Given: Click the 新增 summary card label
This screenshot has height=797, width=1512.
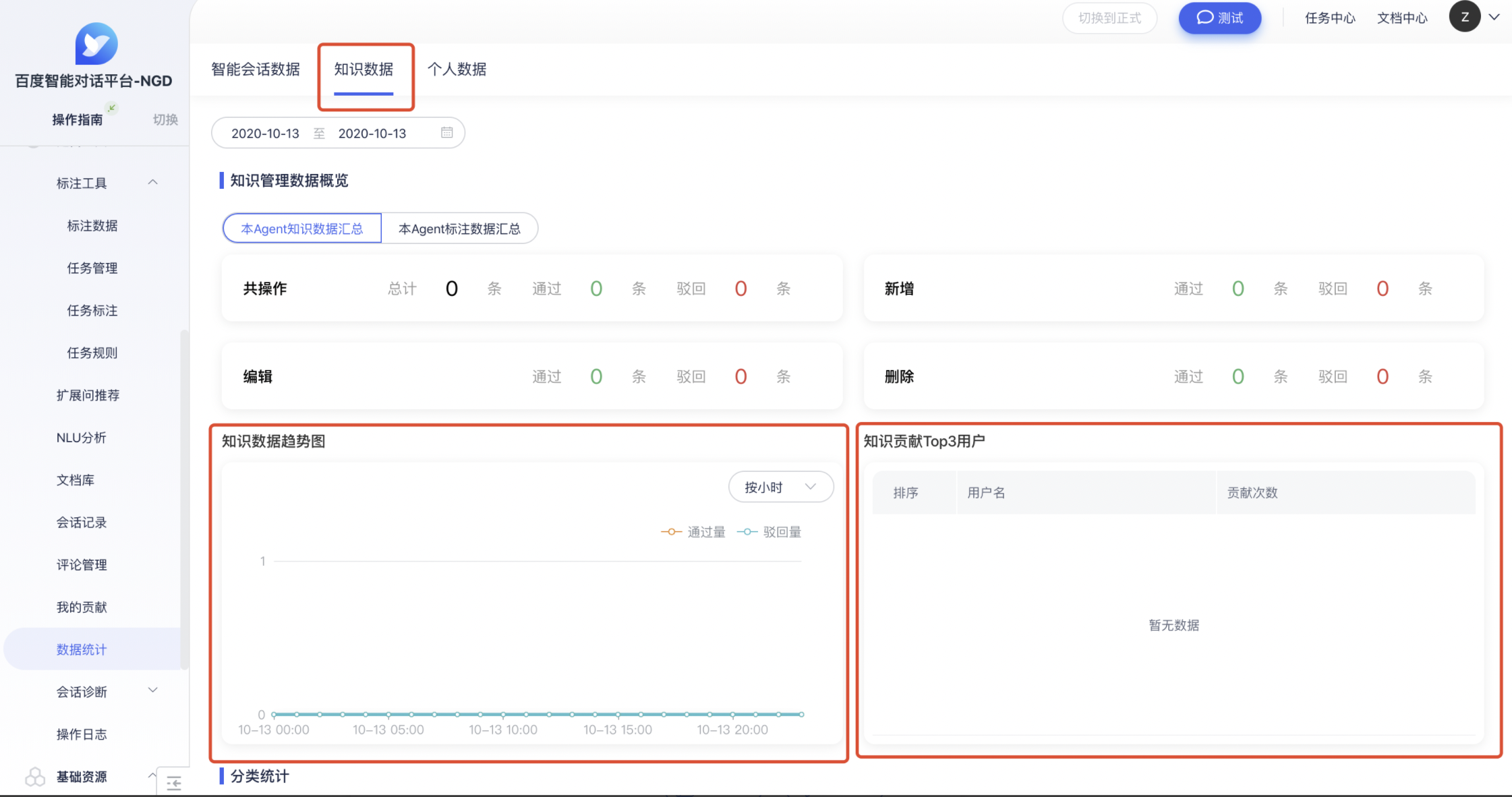Looking at the screenshot, I should tap(899, 289).
